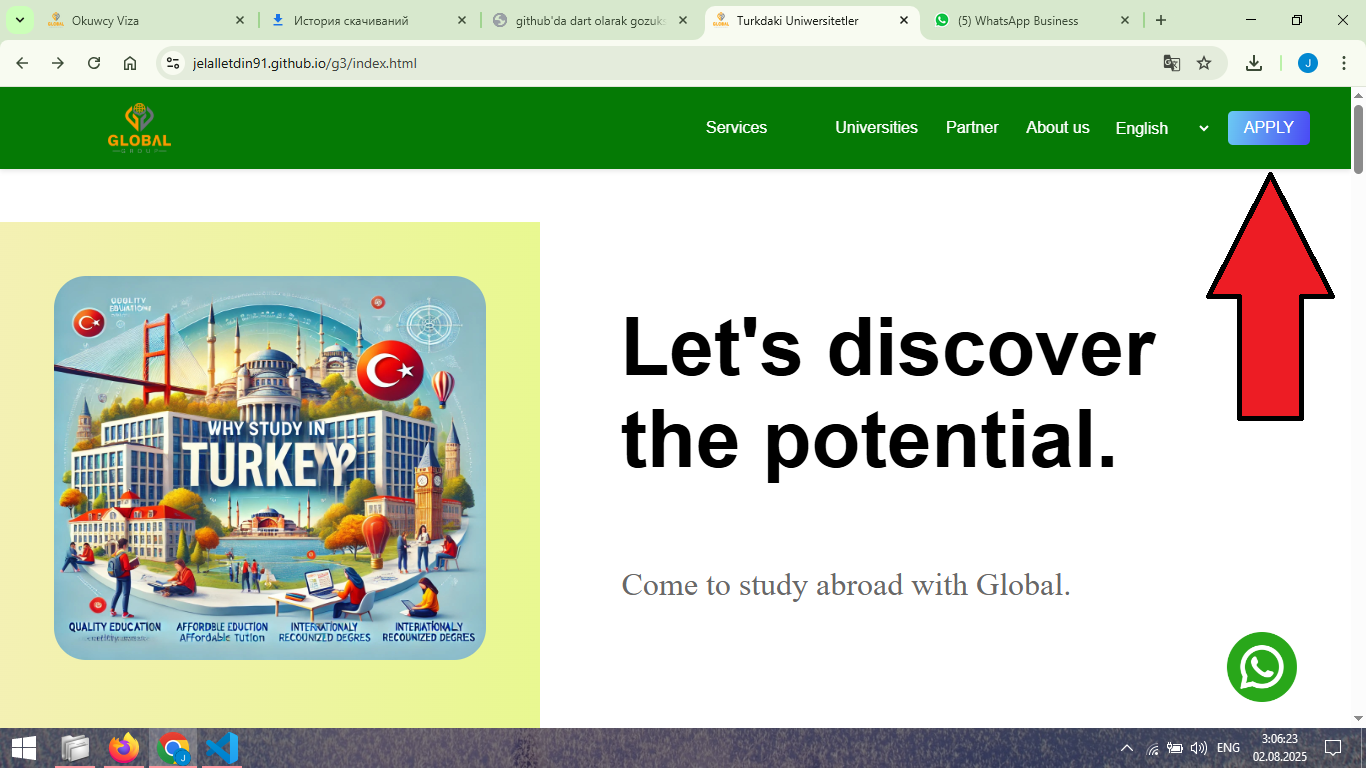Screen dimensions: 1366x768
Task: Open the Chrome downloads icon
Action: click(1253, 63)
